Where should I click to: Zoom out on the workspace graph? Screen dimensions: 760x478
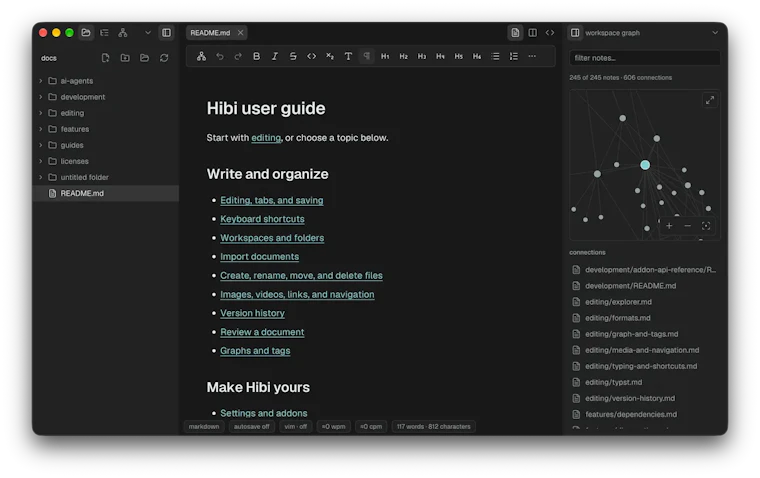click(x=687, y=226)
